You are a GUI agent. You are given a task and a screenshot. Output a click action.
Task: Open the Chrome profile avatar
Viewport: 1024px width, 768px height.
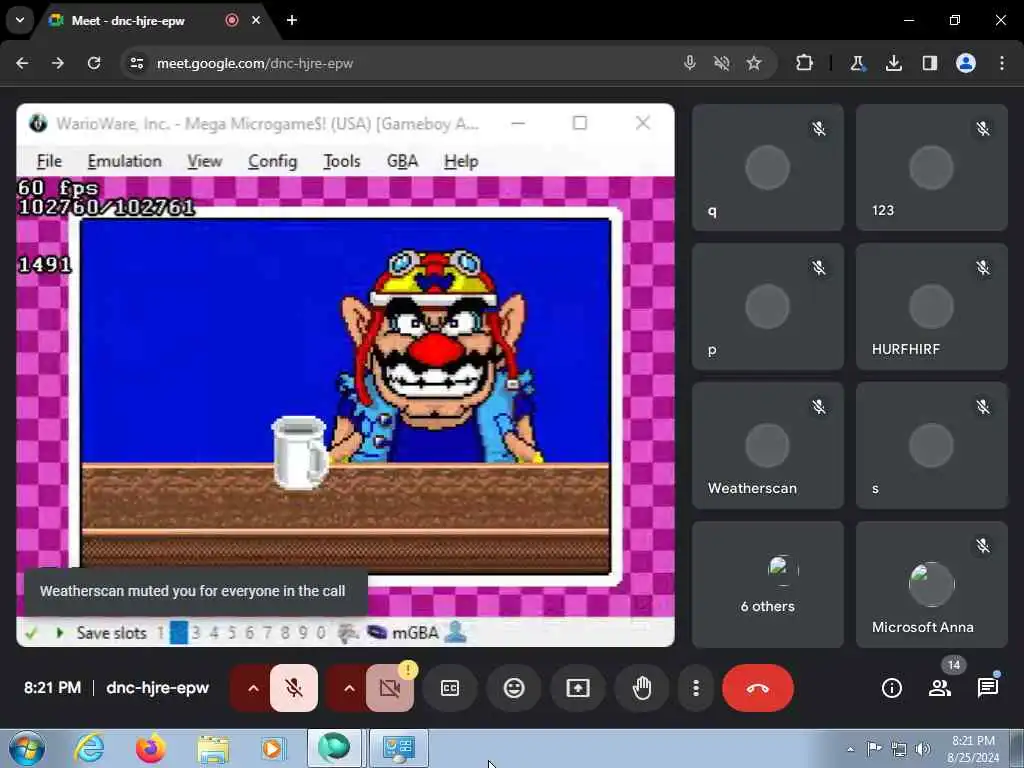click(966, 63)
